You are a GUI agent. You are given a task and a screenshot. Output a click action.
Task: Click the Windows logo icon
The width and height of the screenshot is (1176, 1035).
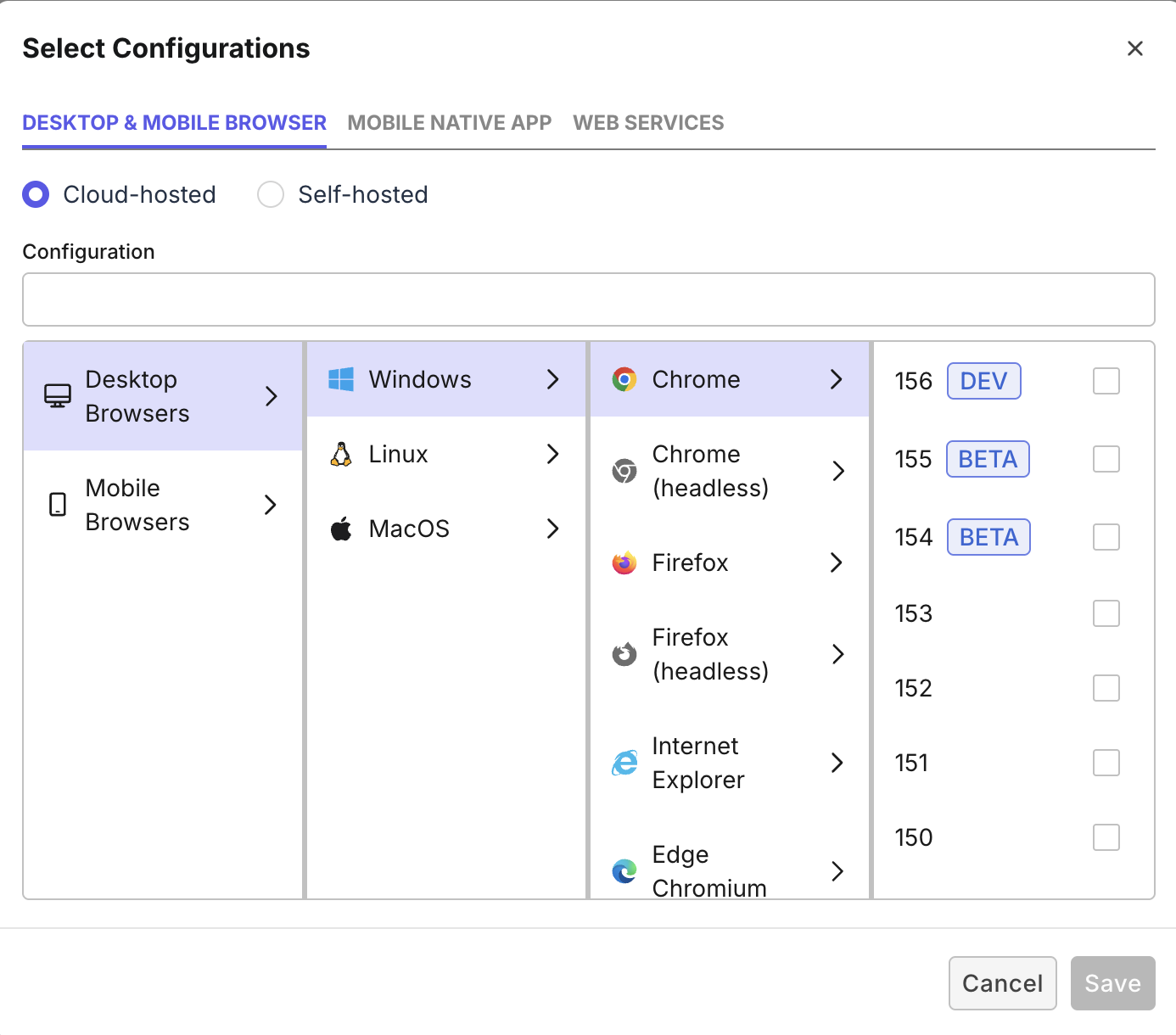point(341,379)
